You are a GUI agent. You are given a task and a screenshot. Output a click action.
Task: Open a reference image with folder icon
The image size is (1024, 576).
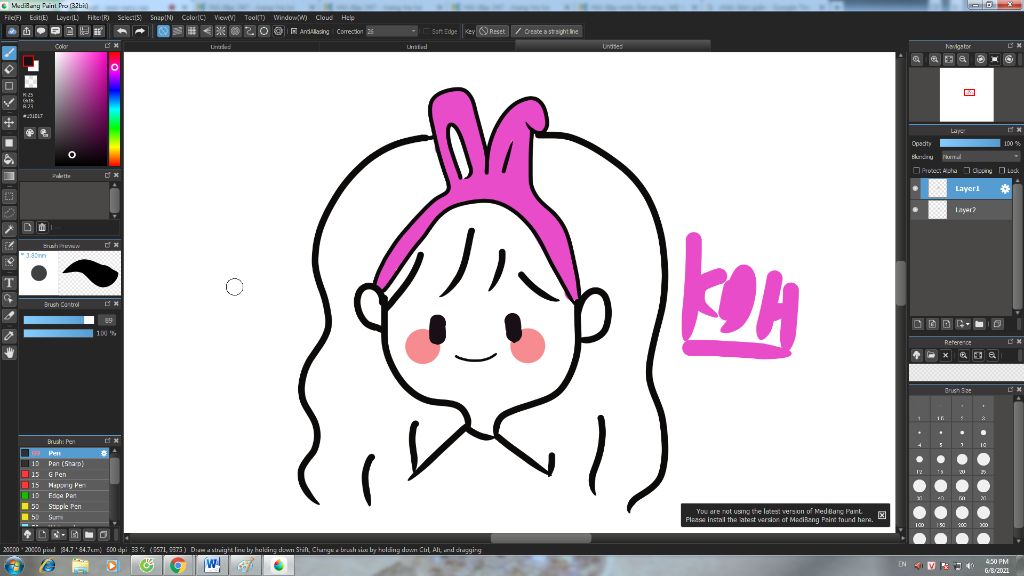(931, 355)
